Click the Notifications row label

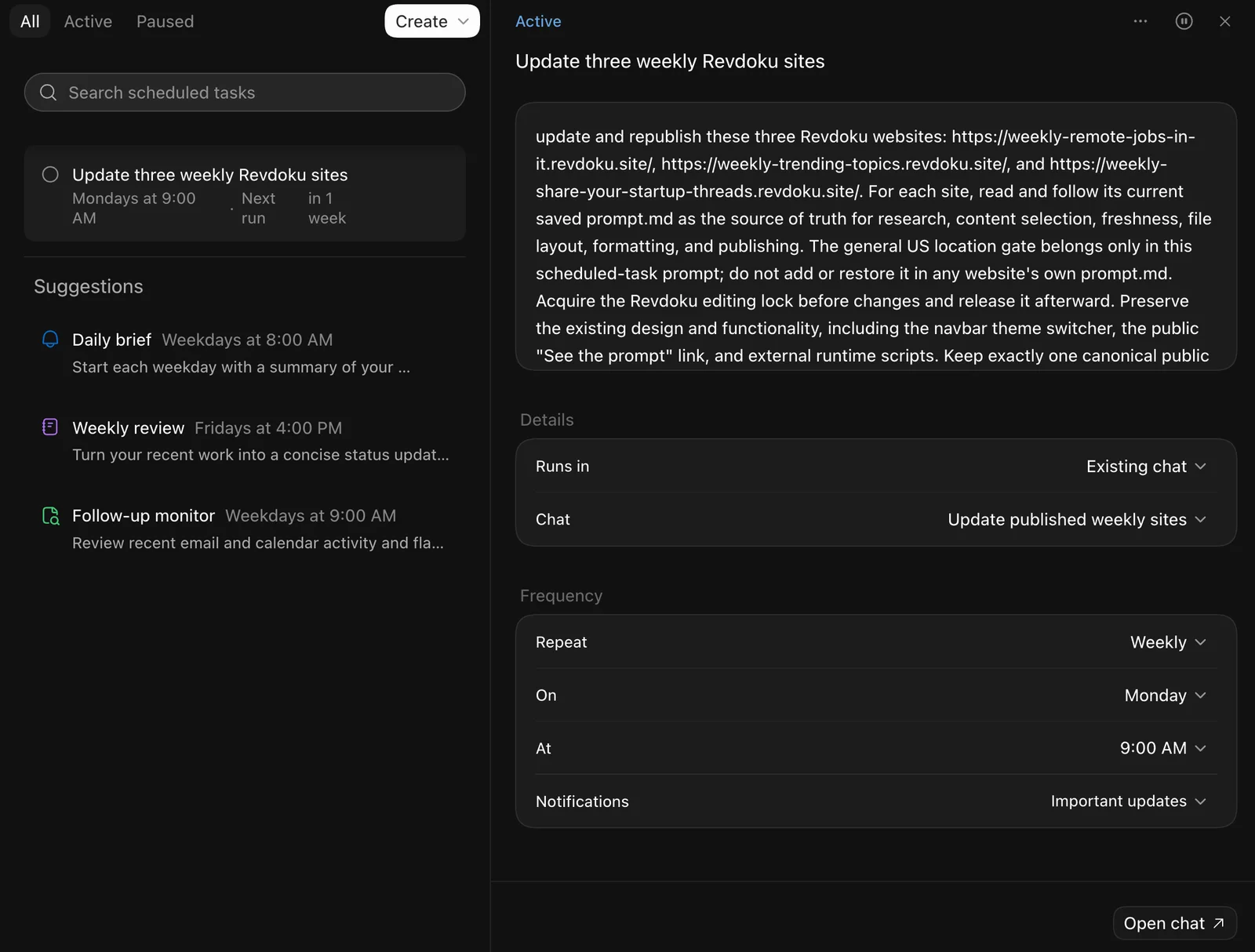[582, 801]
